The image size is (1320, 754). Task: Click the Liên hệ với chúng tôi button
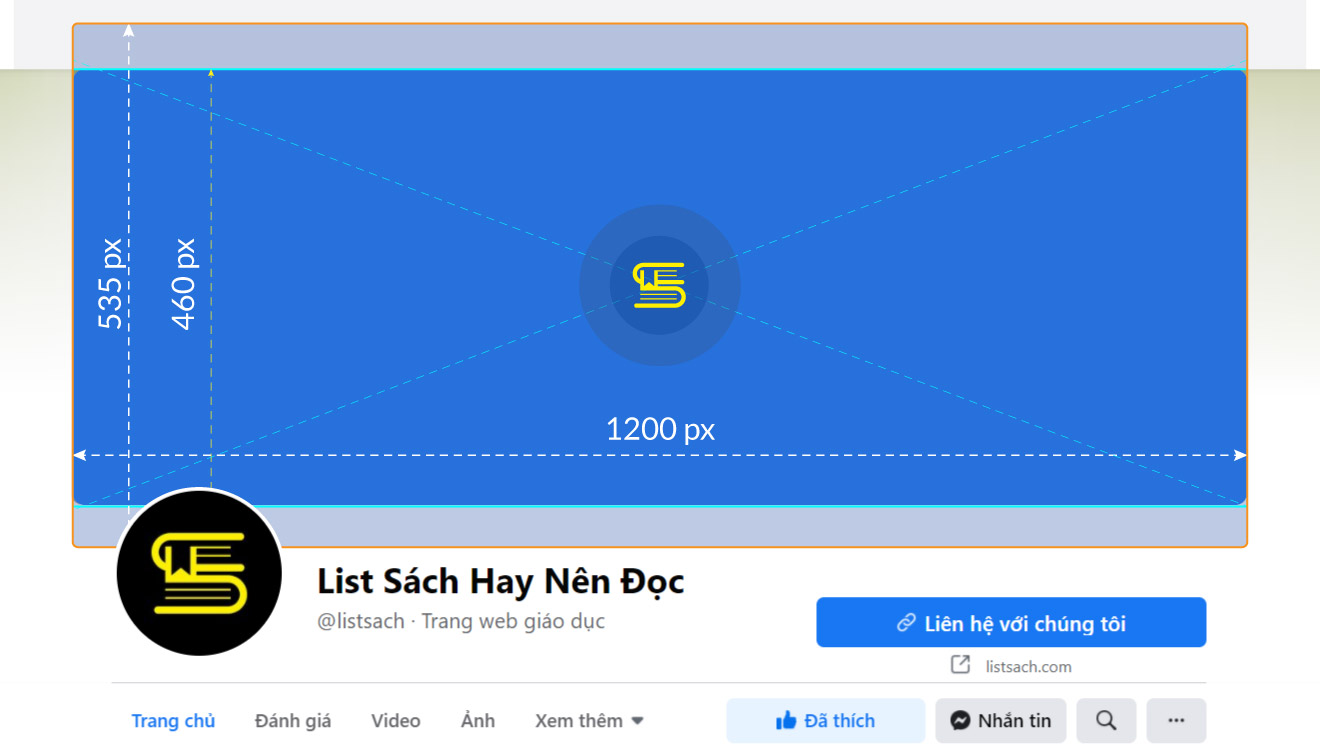(1011, 623)
